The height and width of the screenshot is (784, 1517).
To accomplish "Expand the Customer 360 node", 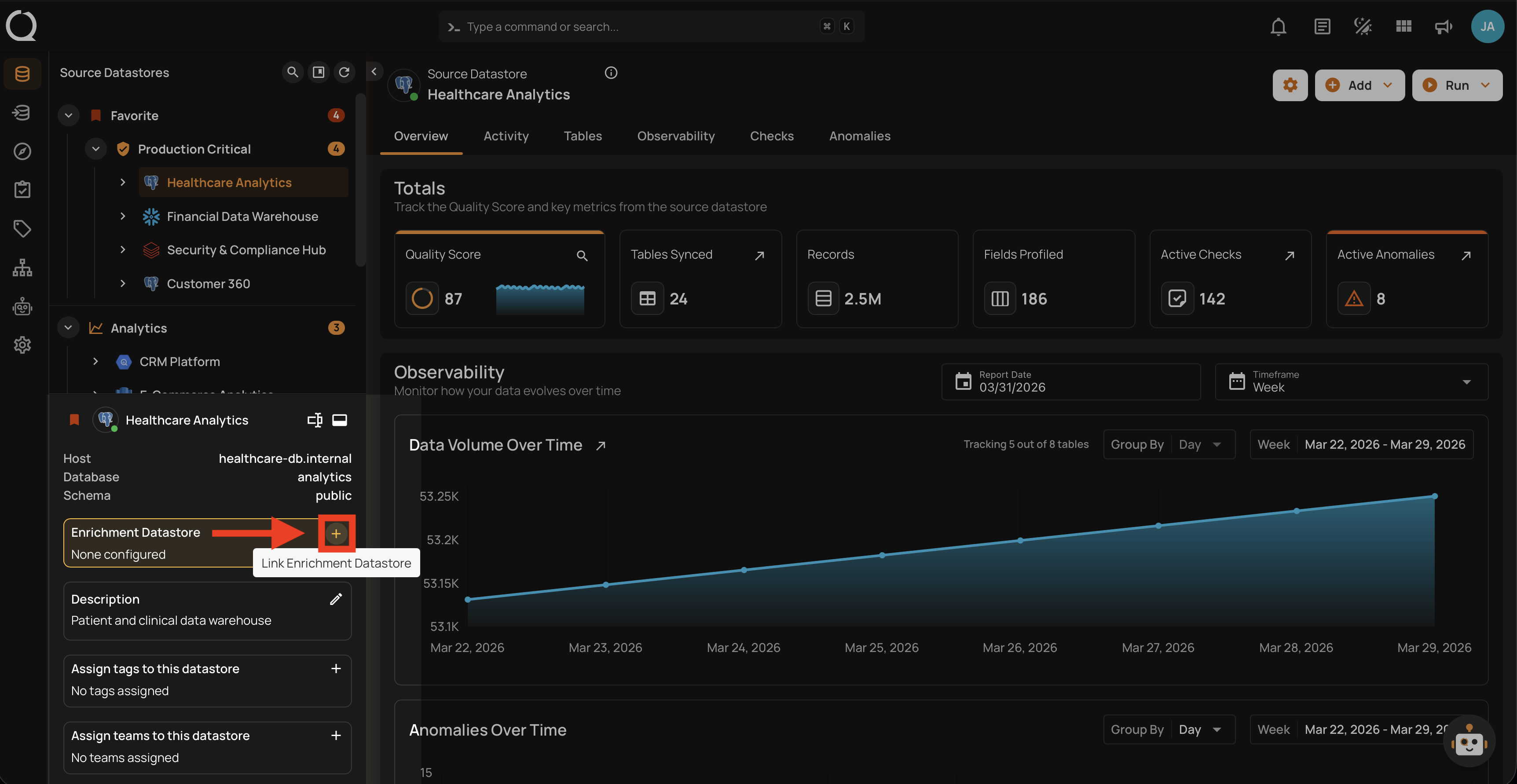I will click(x=122, y=283).
